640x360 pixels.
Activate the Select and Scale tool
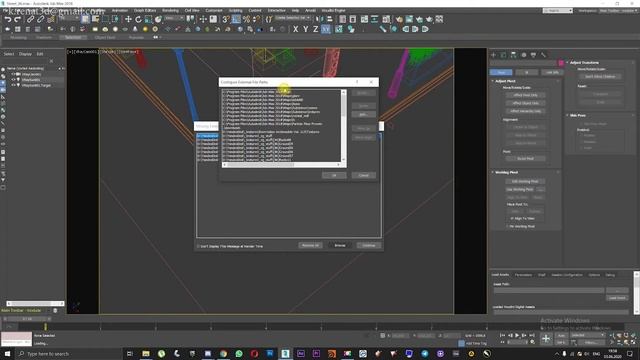[148, 19]
